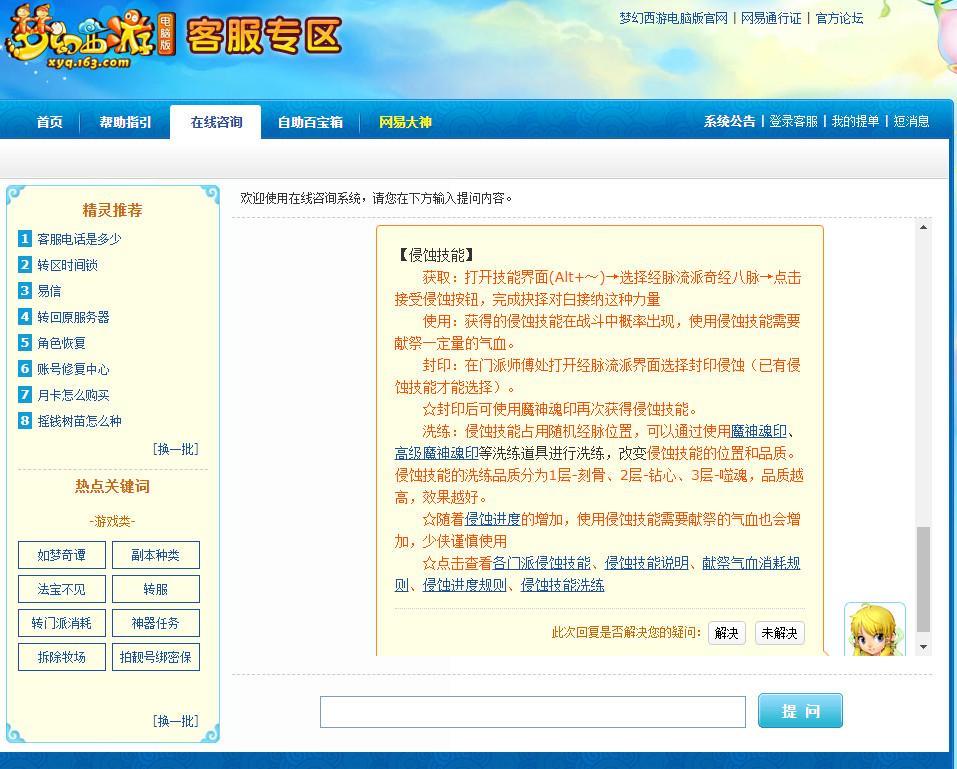The height and width of the screenshot is (769, 957).
Task: Open 系统公告 in the navigation bar
Action: tap(729, 121)
